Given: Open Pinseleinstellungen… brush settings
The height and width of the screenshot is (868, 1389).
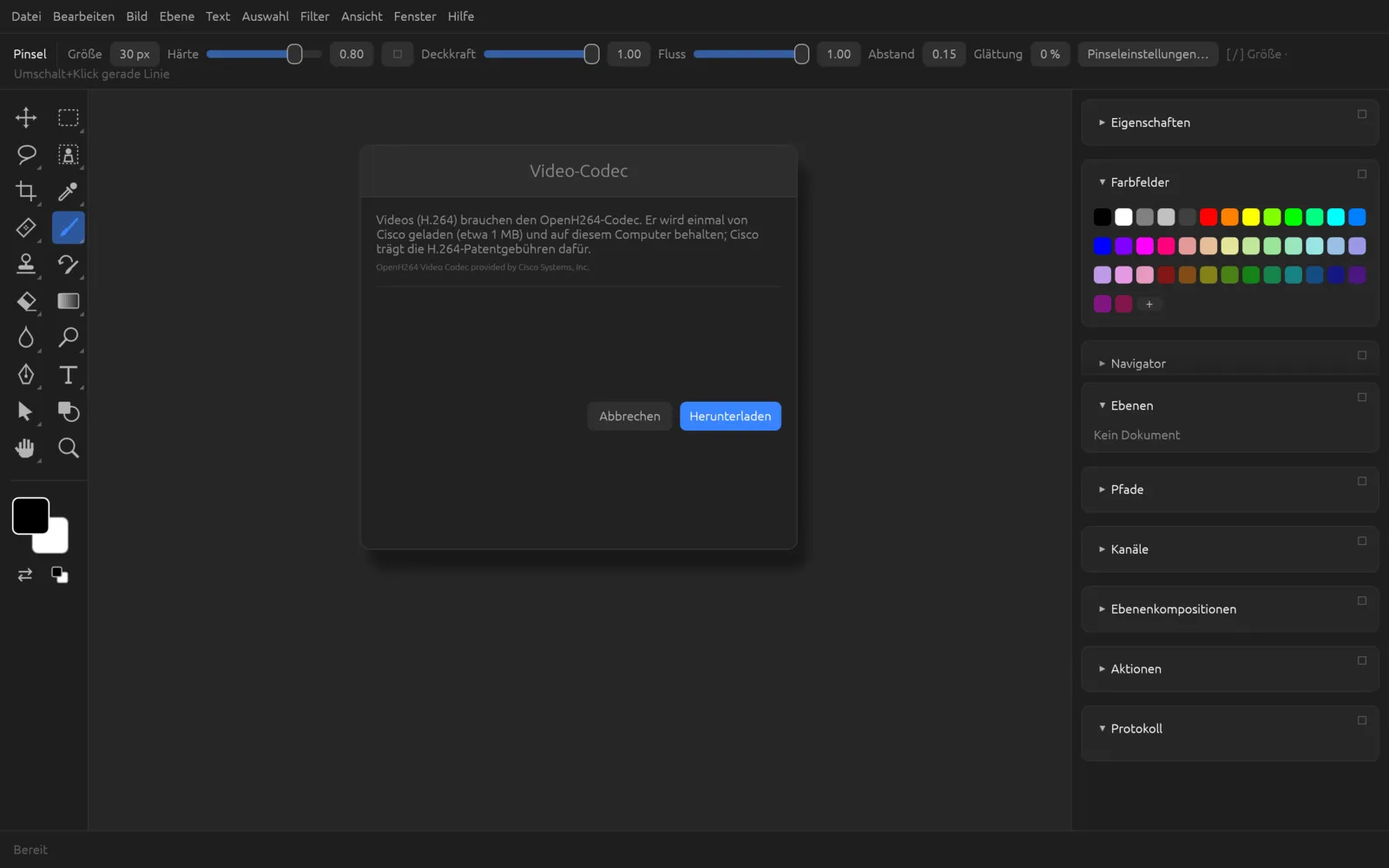Looking at the screenshot, I should pos(1148,54).
